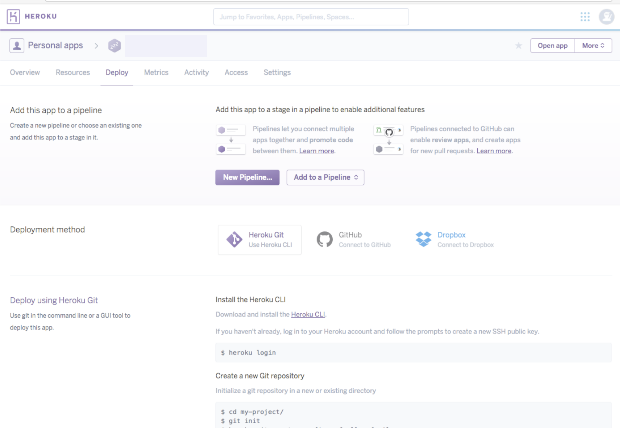Screen dimensions: 620x428
Task: Follow Learn more link about GitHub pipelines
Action: coord(494,151)
